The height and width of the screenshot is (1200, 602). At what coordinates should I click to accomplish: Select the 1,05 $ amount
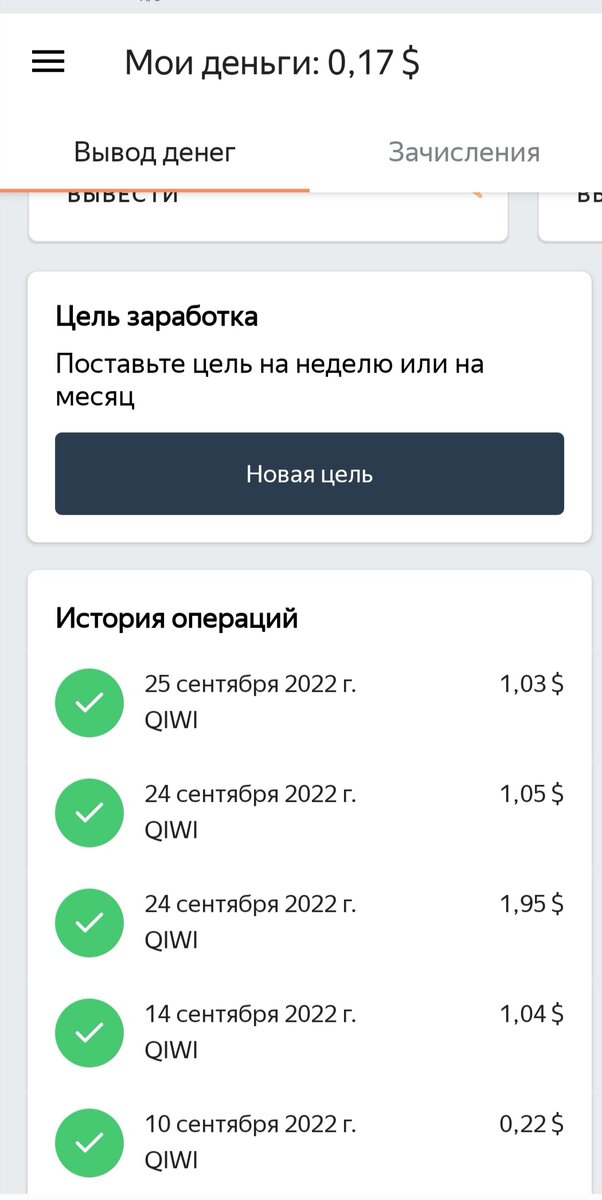click(531, 795)
